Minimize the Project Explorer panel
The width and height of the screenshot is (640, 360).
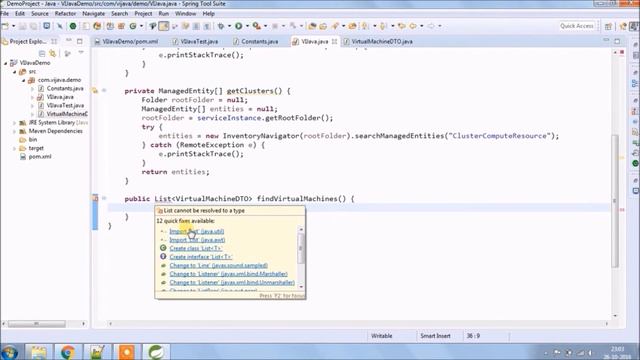(x=69, y=41)
